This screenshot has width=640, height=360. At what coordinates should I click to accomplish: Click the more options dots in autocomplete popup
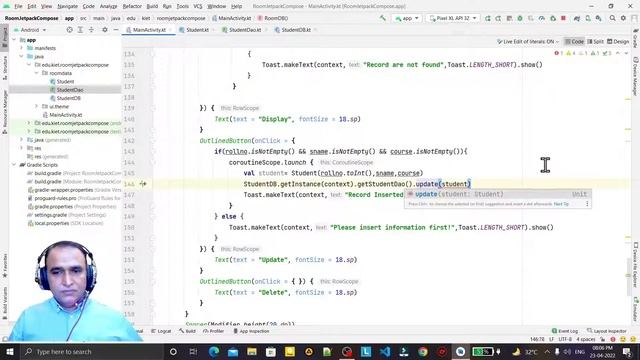tap(587, 204)
